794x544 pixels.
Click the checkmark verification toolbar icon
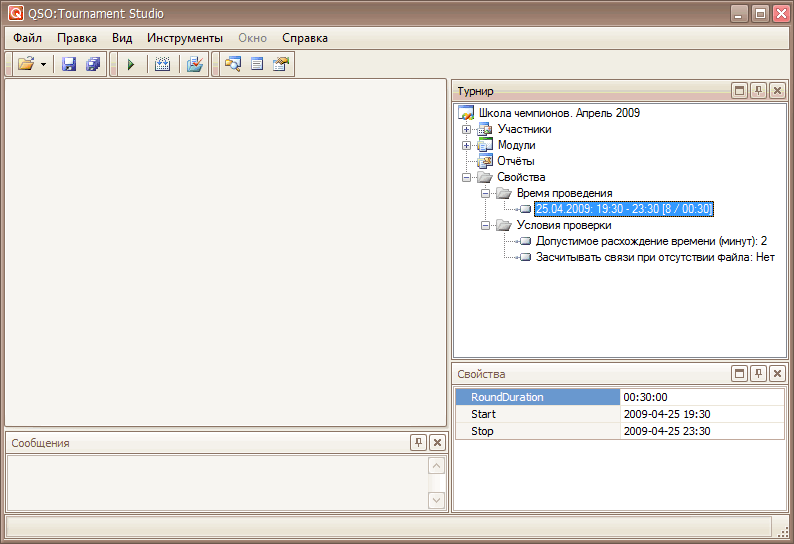(195, 64)
